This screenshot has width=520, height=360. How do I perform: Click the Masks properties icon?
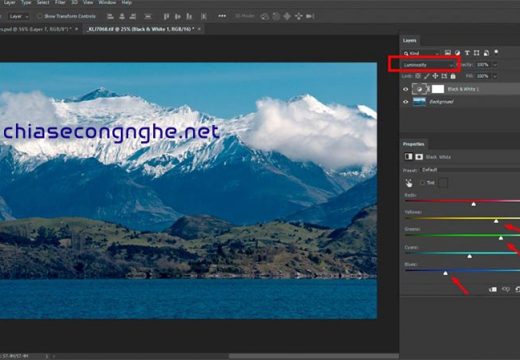[419, 157]
